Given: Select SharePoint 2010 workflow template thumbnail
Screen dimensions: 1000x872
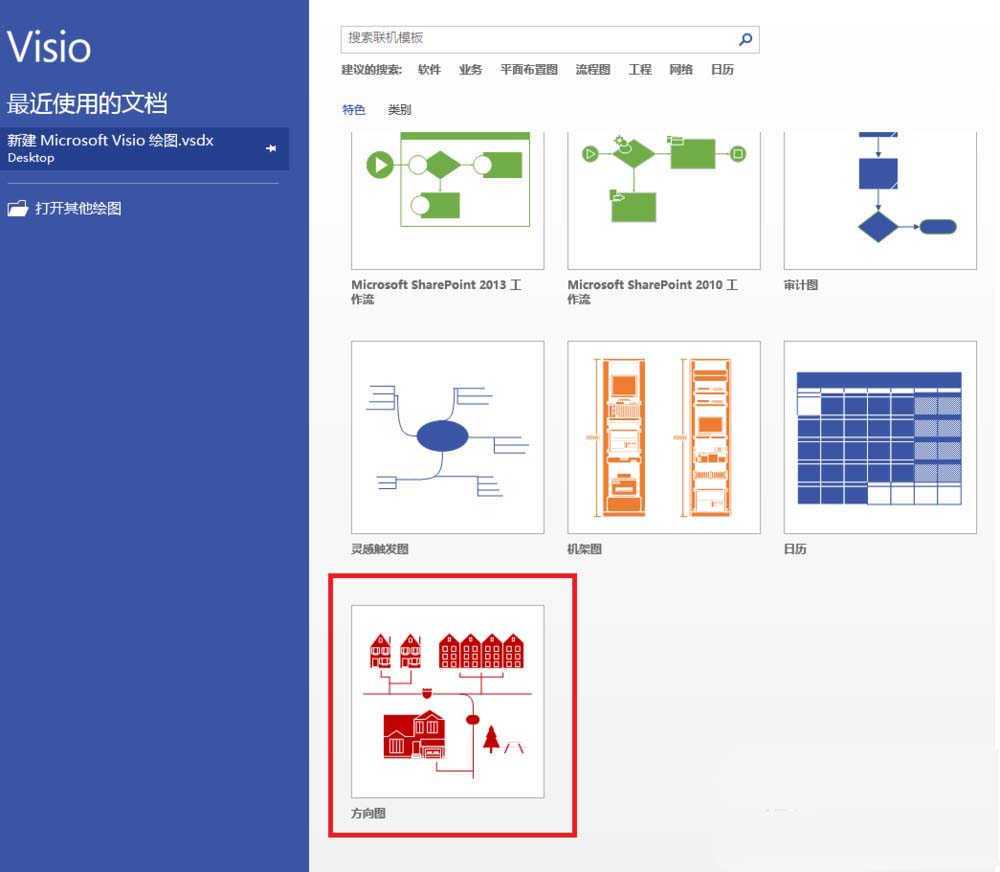Looking at the screenshot, I should [664, 200].
